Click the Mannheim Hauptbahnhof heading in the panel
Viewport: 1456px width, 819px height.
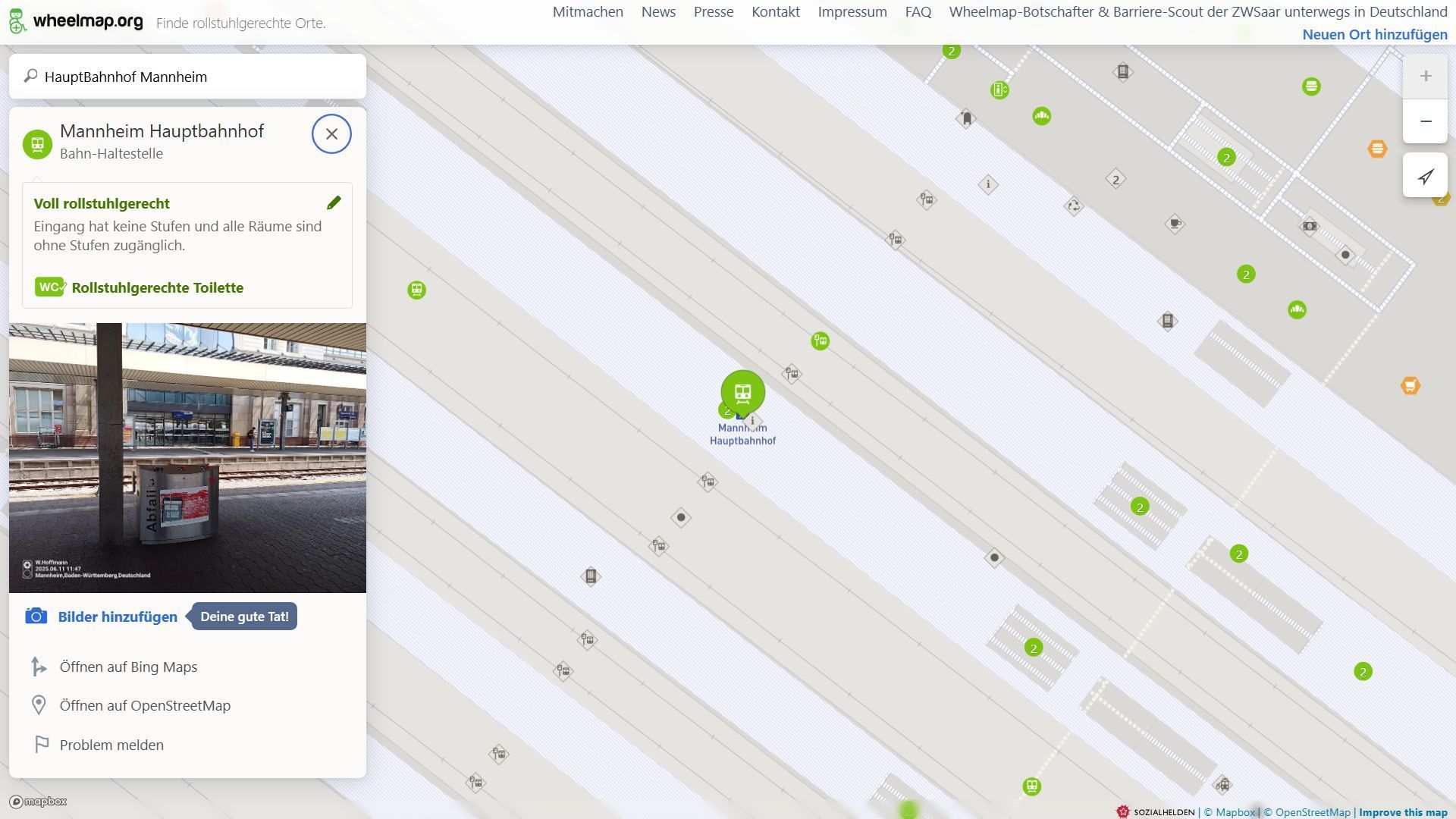pyautogui.click(x=162, y=131)
